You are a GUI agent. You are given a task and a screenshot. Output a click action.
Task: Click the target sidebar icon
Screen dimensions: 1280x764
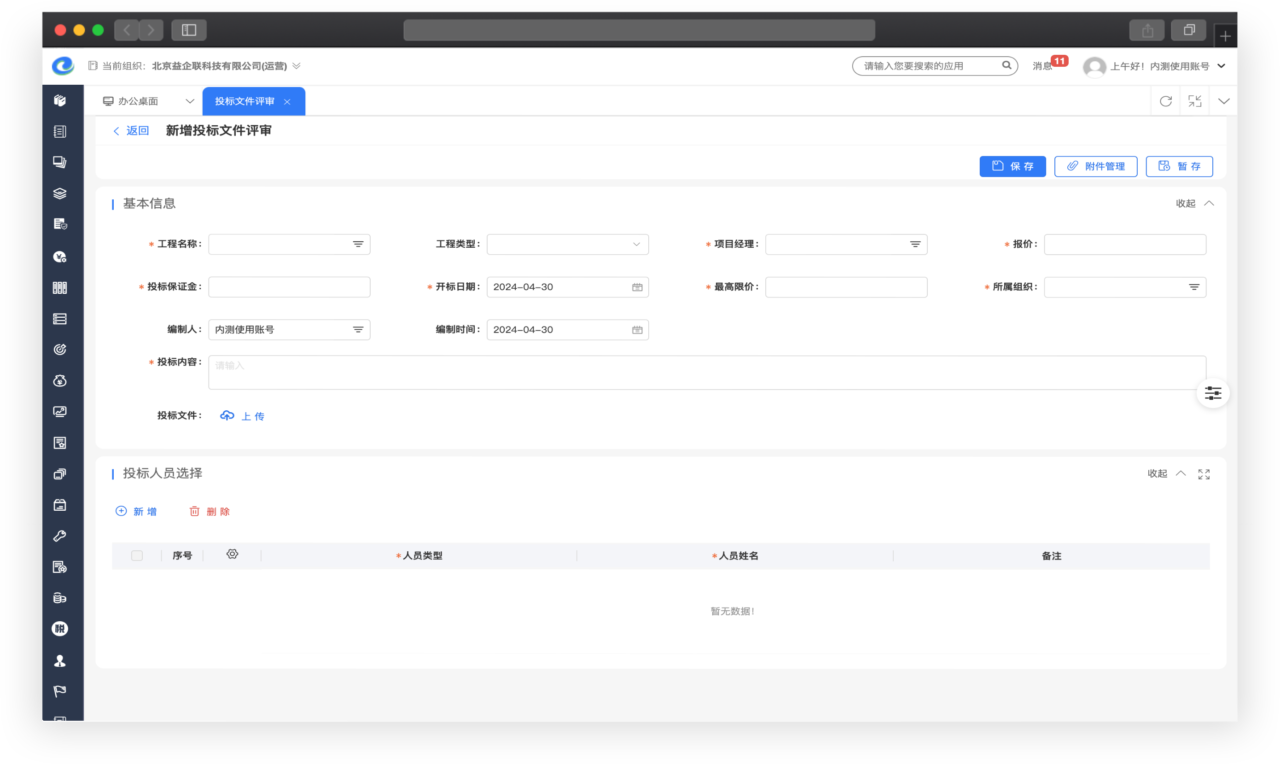[x=60, y=349]
